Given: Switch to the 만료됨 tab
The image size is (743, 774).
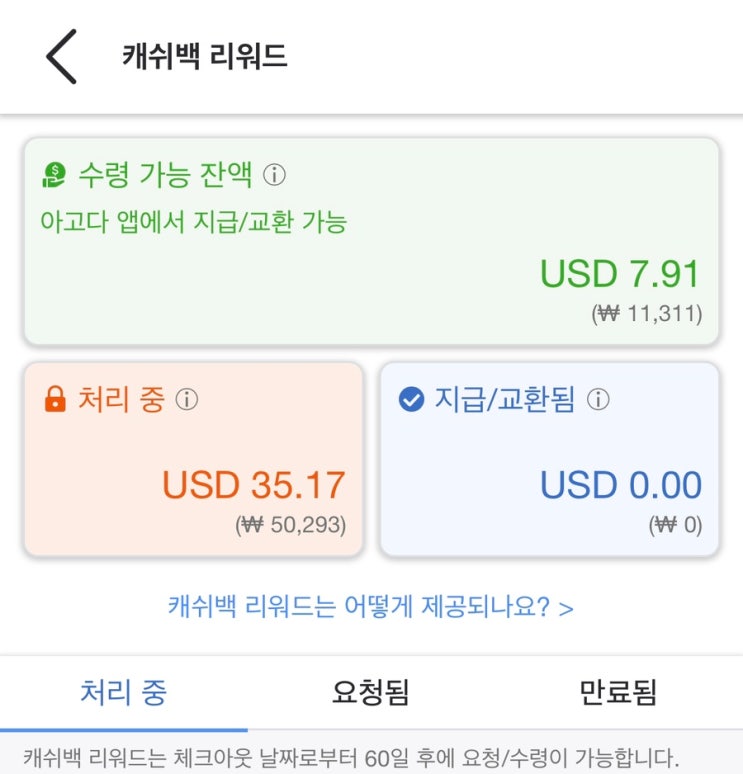Looking at the screenshot, I should (618, 692).
